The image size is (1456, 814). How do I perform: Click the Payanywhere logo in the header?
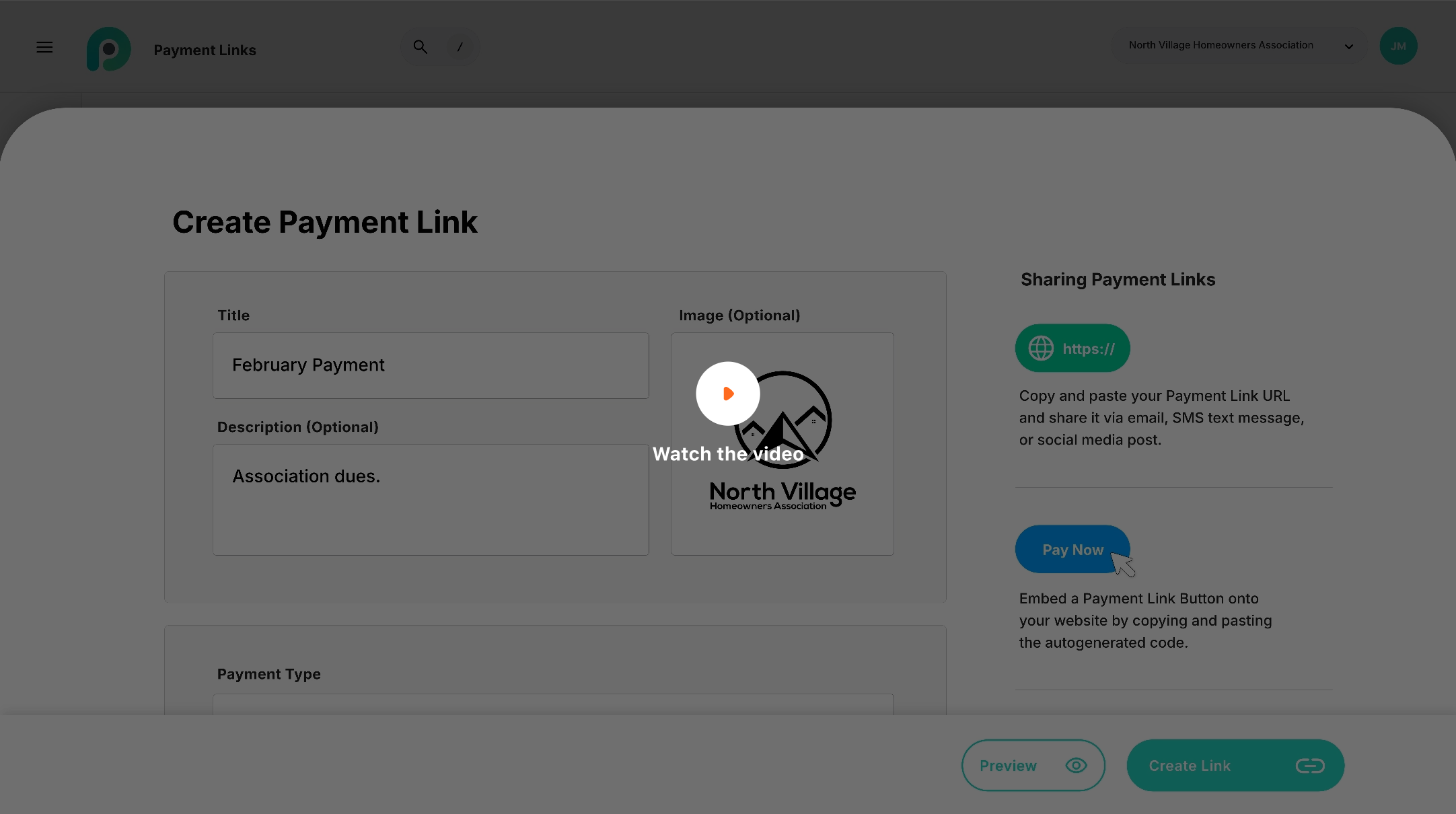point(108,48)
